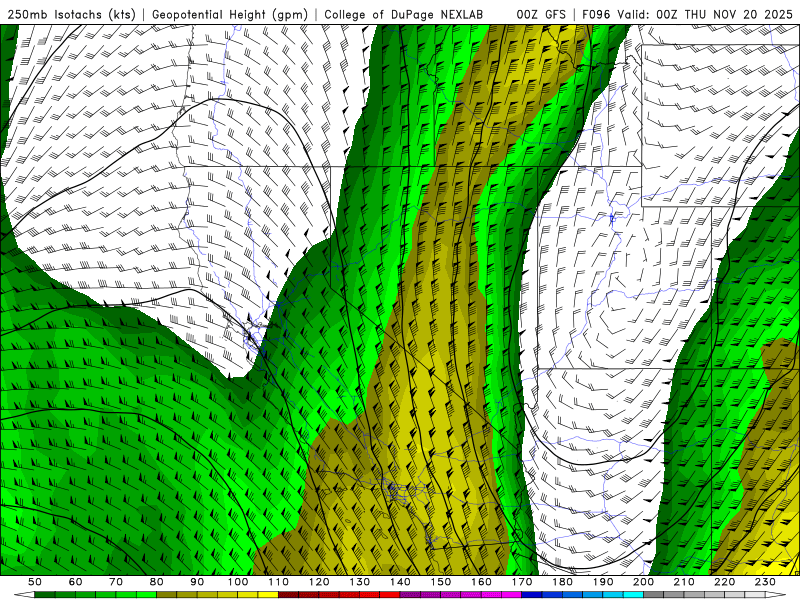Click the 220 knot legend label
Viewport: 800px width, 600px height.
click(724, 582)
